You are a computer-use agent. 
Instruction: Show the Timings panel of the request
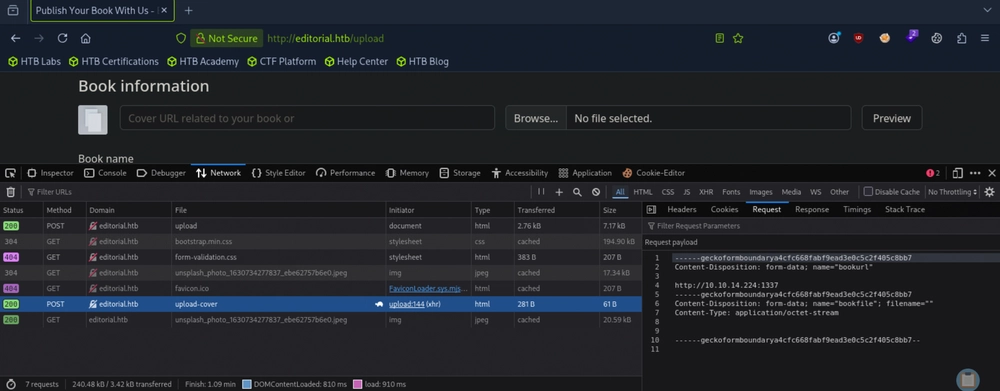pyautogui.click(x=857, y=209)
